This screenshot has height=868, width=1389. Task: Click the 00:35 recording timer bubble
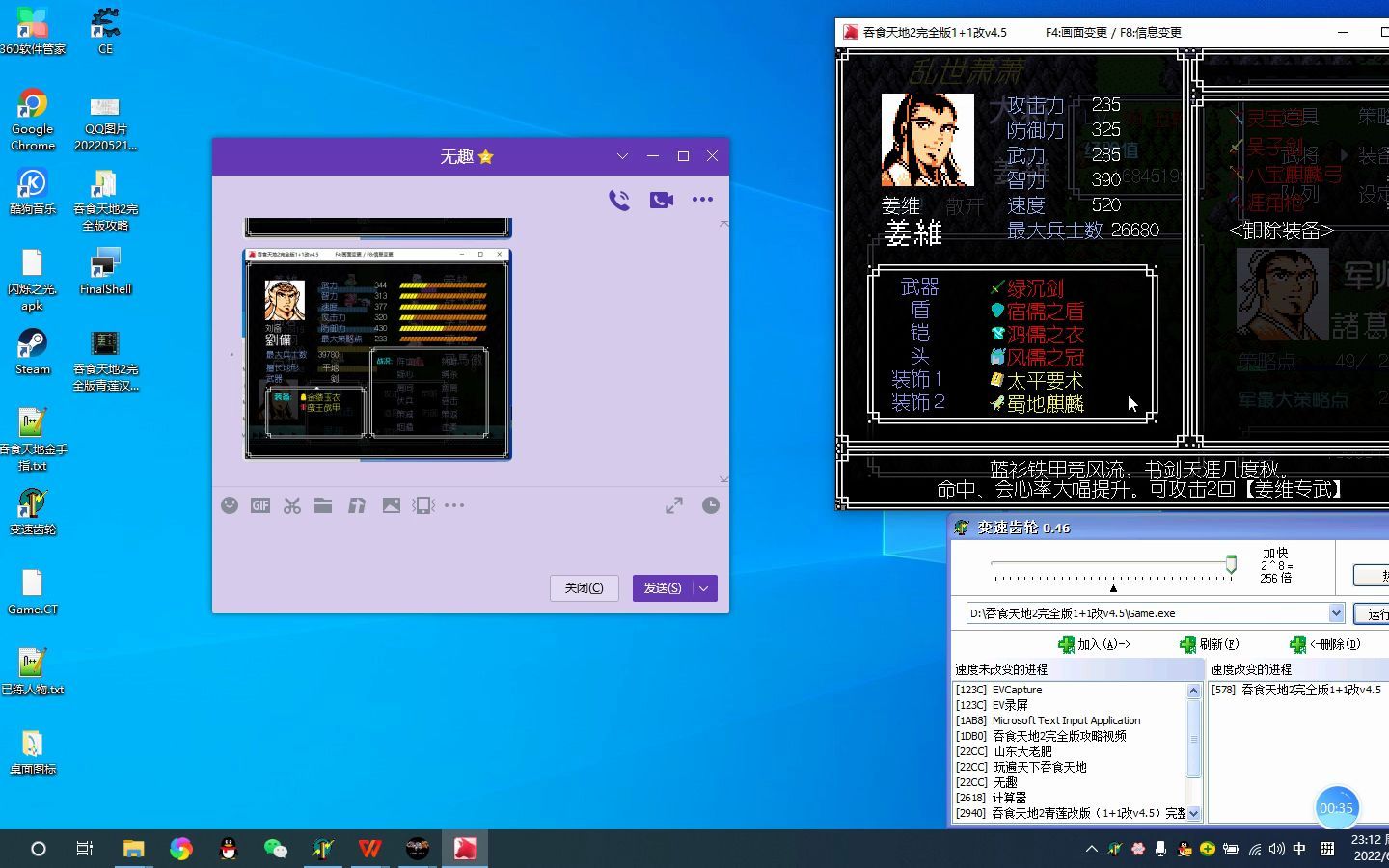pos(1336,808)
